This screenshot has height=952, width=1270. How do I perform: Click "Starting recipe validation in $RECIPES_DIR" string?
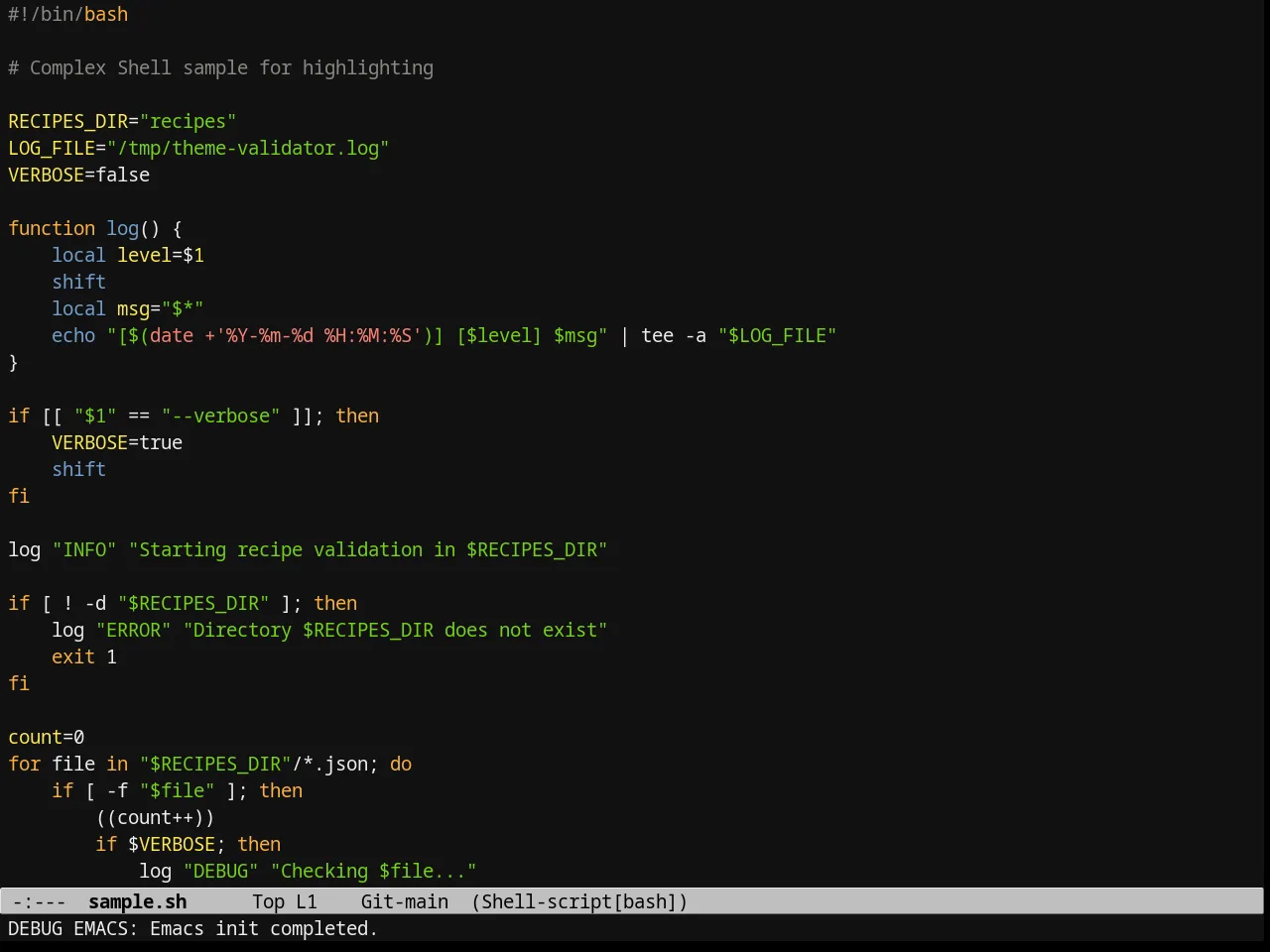pos(368,549)
